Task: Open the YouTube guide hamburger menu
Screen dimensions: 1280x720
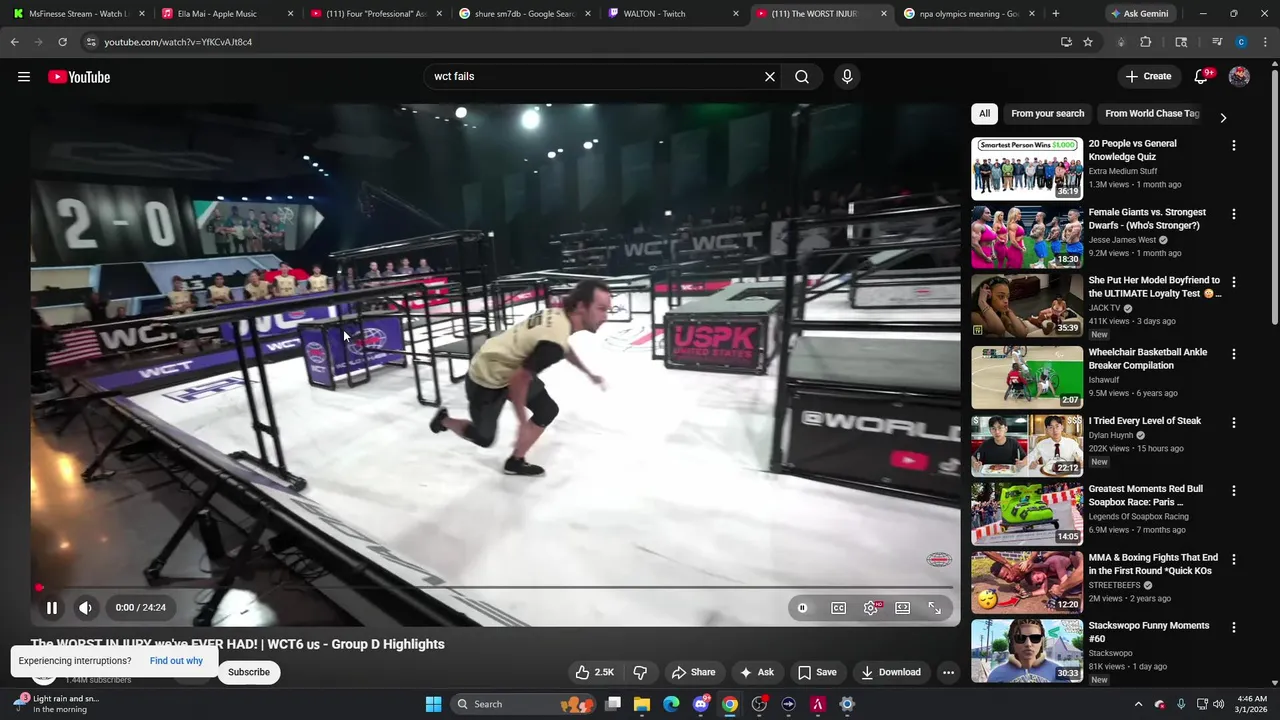Action: [24, 77]
